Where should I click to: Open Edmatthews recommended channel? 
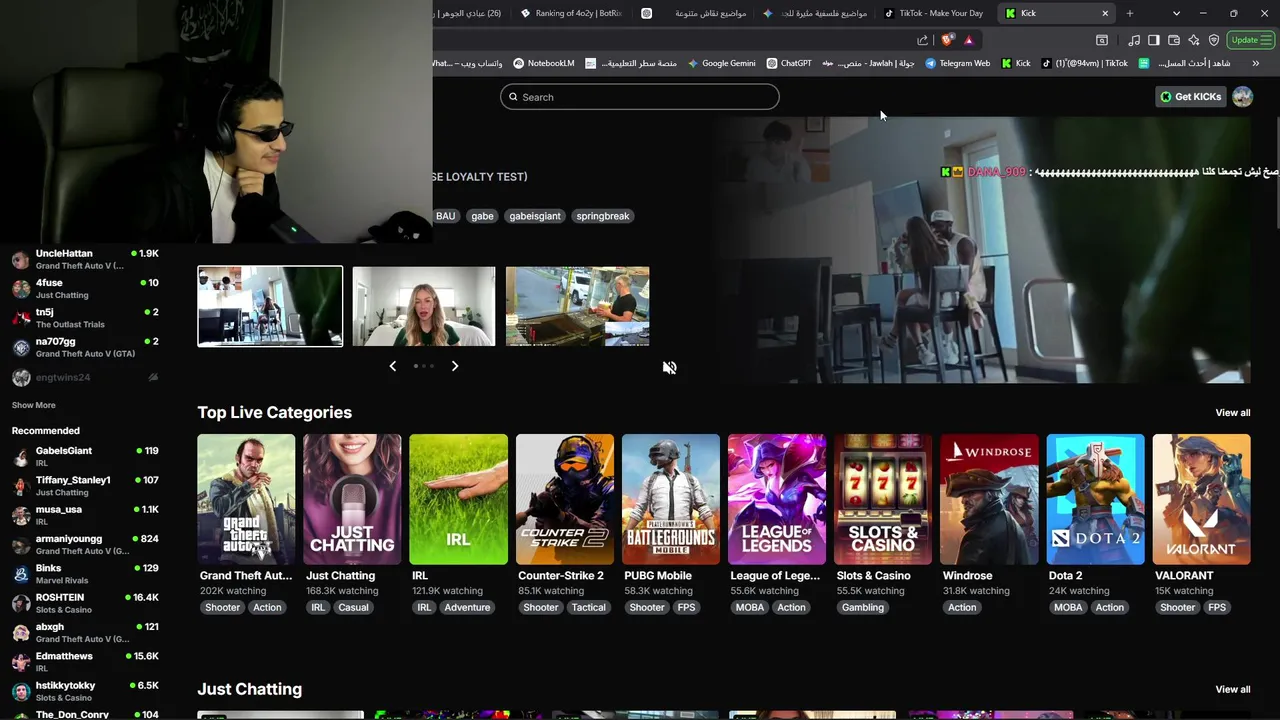(85, 662)
